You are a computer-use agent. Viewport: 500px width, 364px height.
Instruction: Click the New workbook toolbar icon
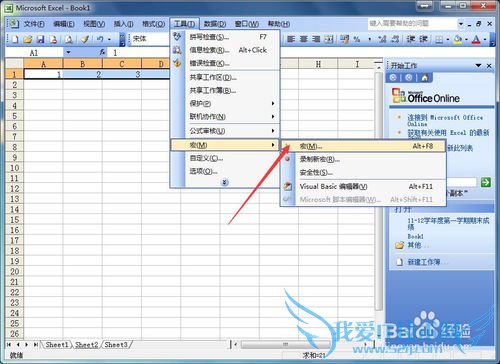(15, 39)
